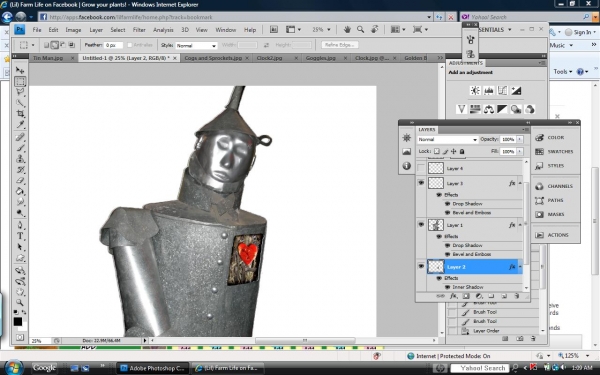Hide Layer 1 with its eye icon
This screenshot has width=600, height=375.
pyautogui.click(x=421, y=225)
